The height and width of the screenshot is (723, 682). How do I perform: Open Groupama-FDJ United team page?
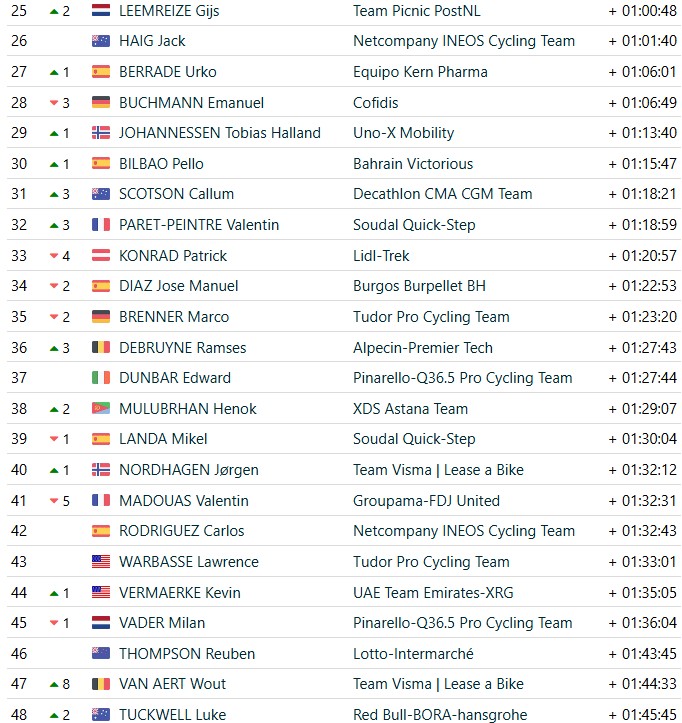(426, 501)
